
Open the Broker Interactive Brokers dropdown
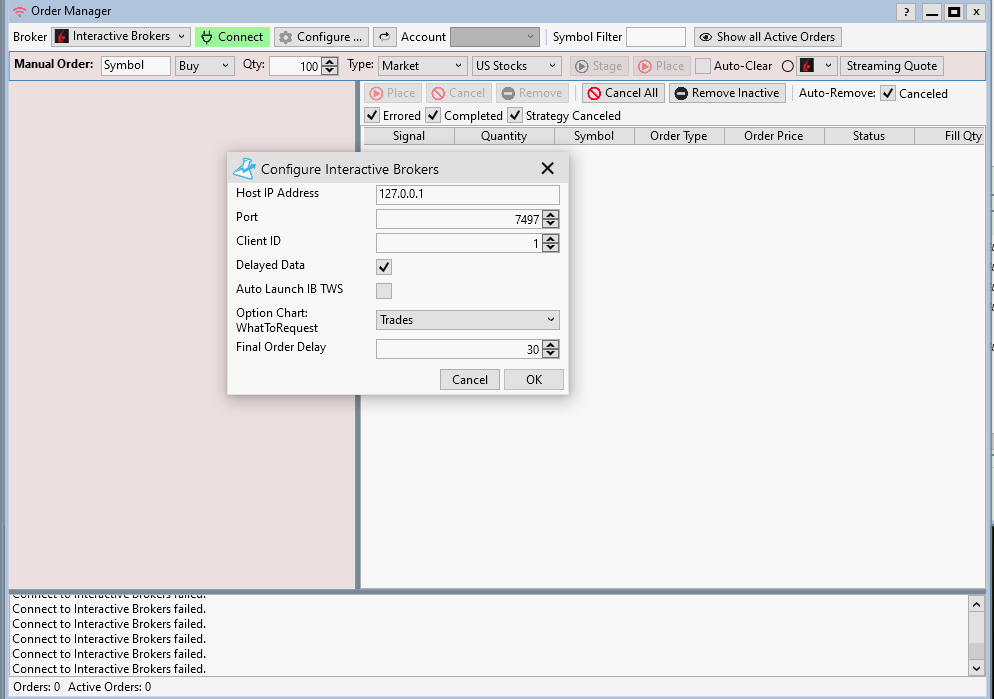(121, 37)
